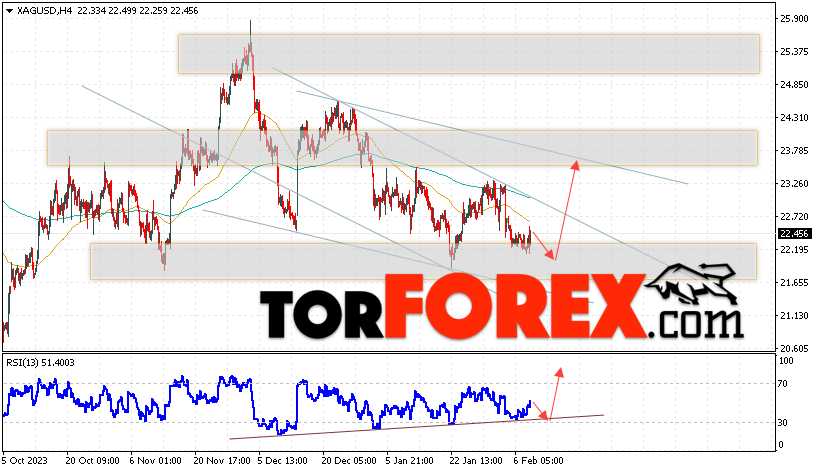816x472 pixels.
Task: Select the 24.850 price axis value
Action: click(794, 85)
